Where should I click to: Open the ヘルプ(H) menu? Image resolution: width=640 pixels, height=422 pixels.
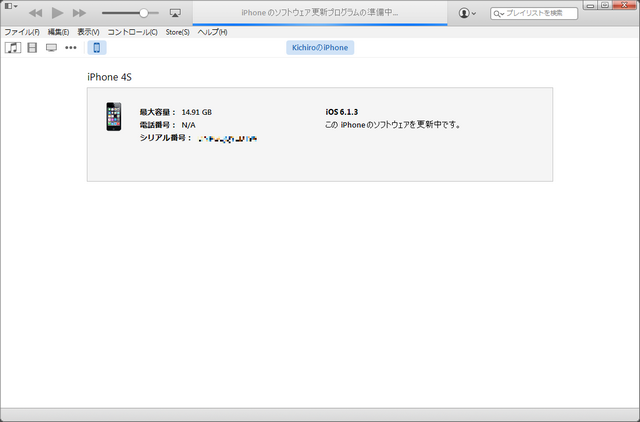point(212,32)
